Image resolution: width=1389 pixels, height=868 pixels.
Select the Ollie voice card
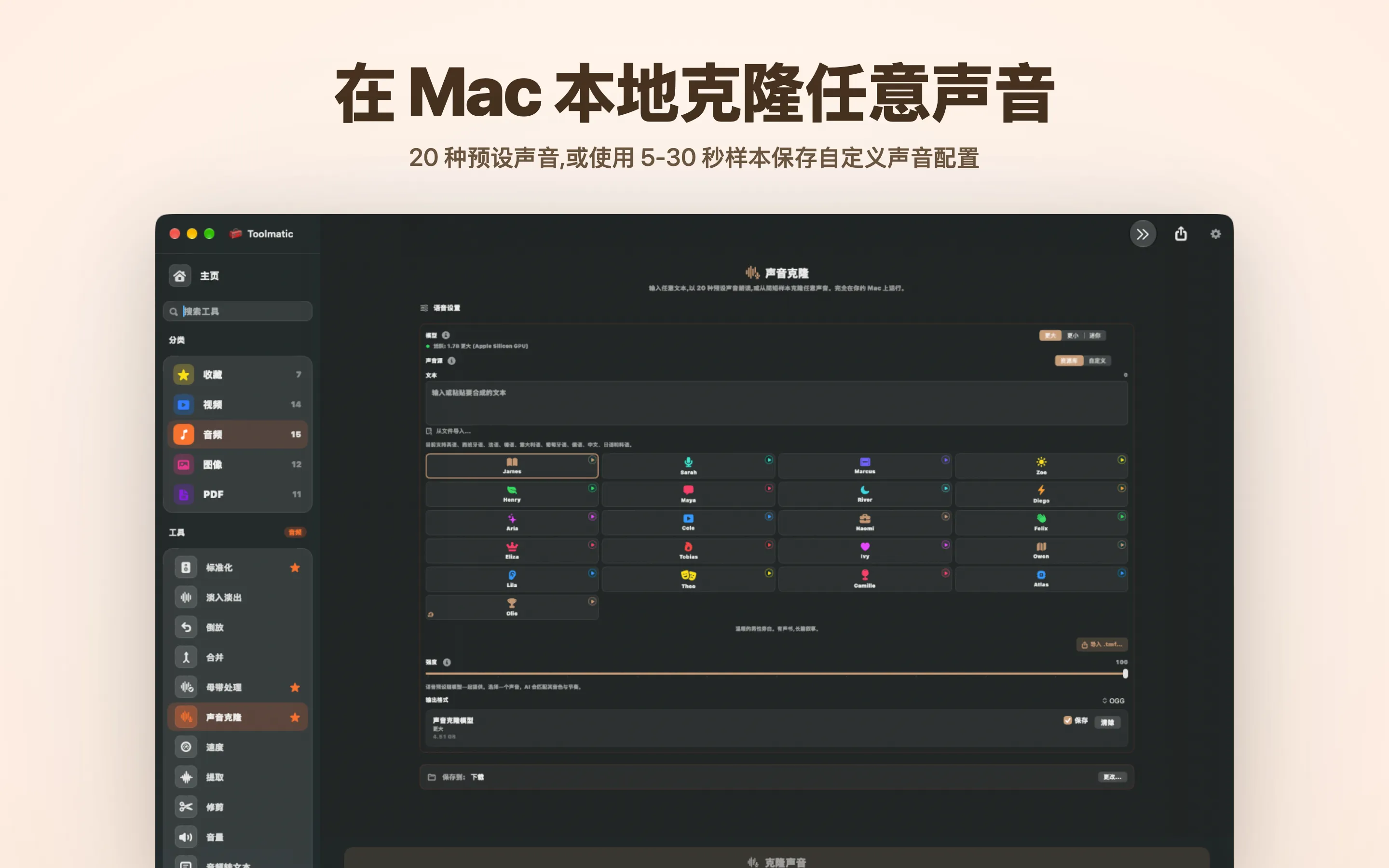[x=511, y=607]
